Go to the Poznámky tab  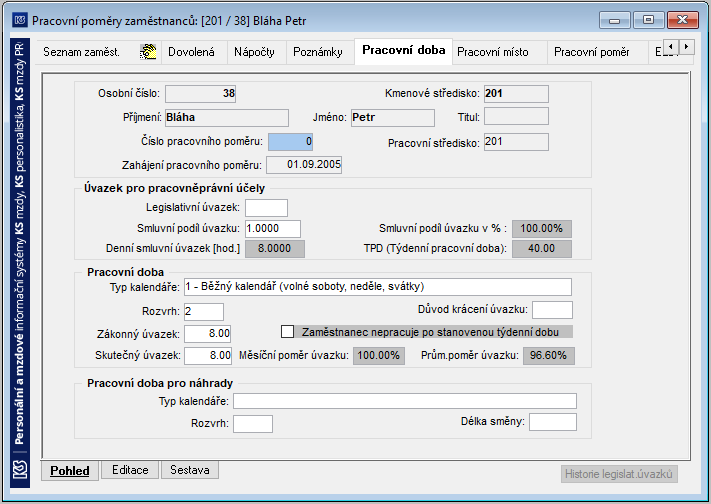pos(318,52)
